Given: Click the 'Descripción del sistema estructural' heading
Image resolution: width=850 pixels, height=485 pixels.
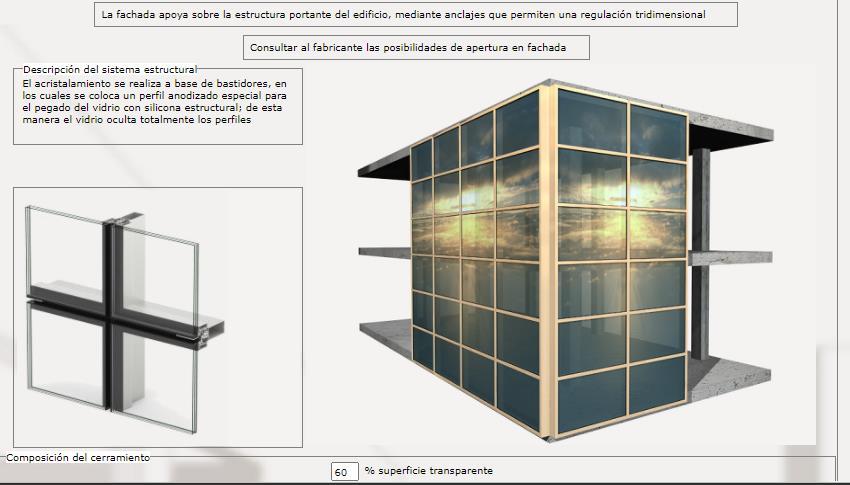Looking at the screenshot, I should click(110, 69).
